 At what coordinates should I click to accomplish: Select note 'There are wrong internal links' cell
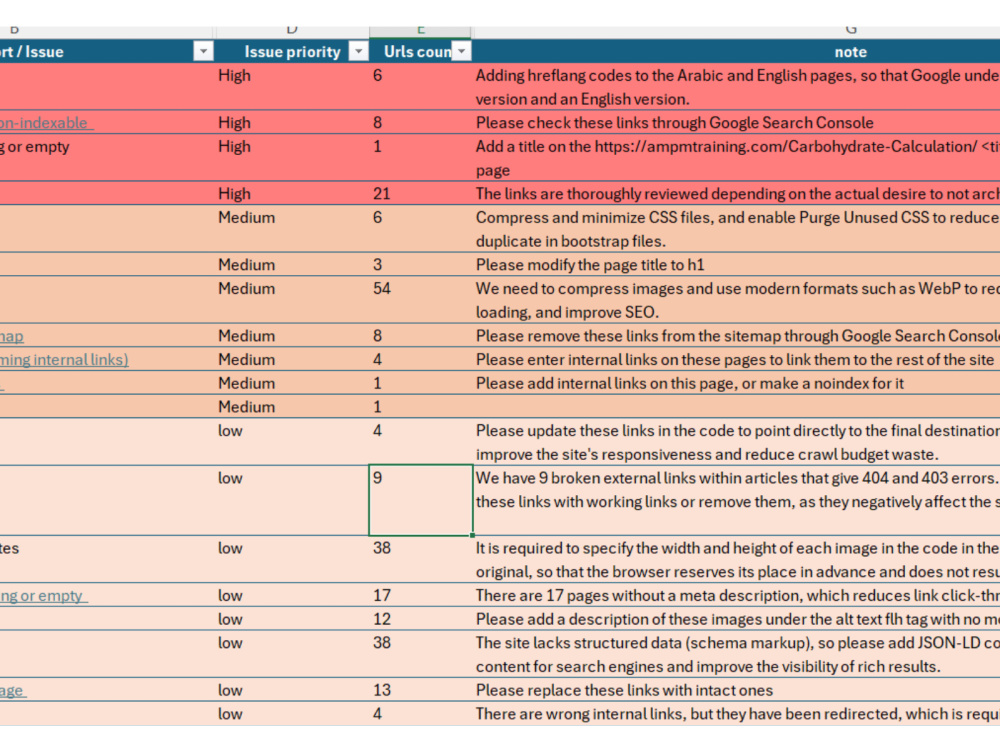737,714
